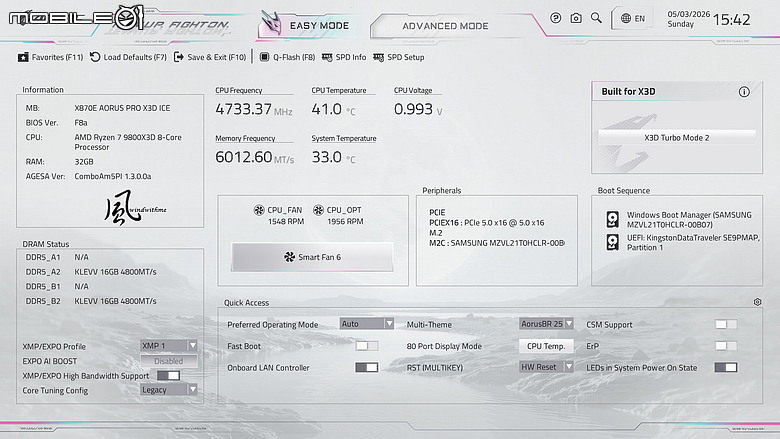Change language EN selector
This screenshot has height=439, width=780.
coord(633,18)
